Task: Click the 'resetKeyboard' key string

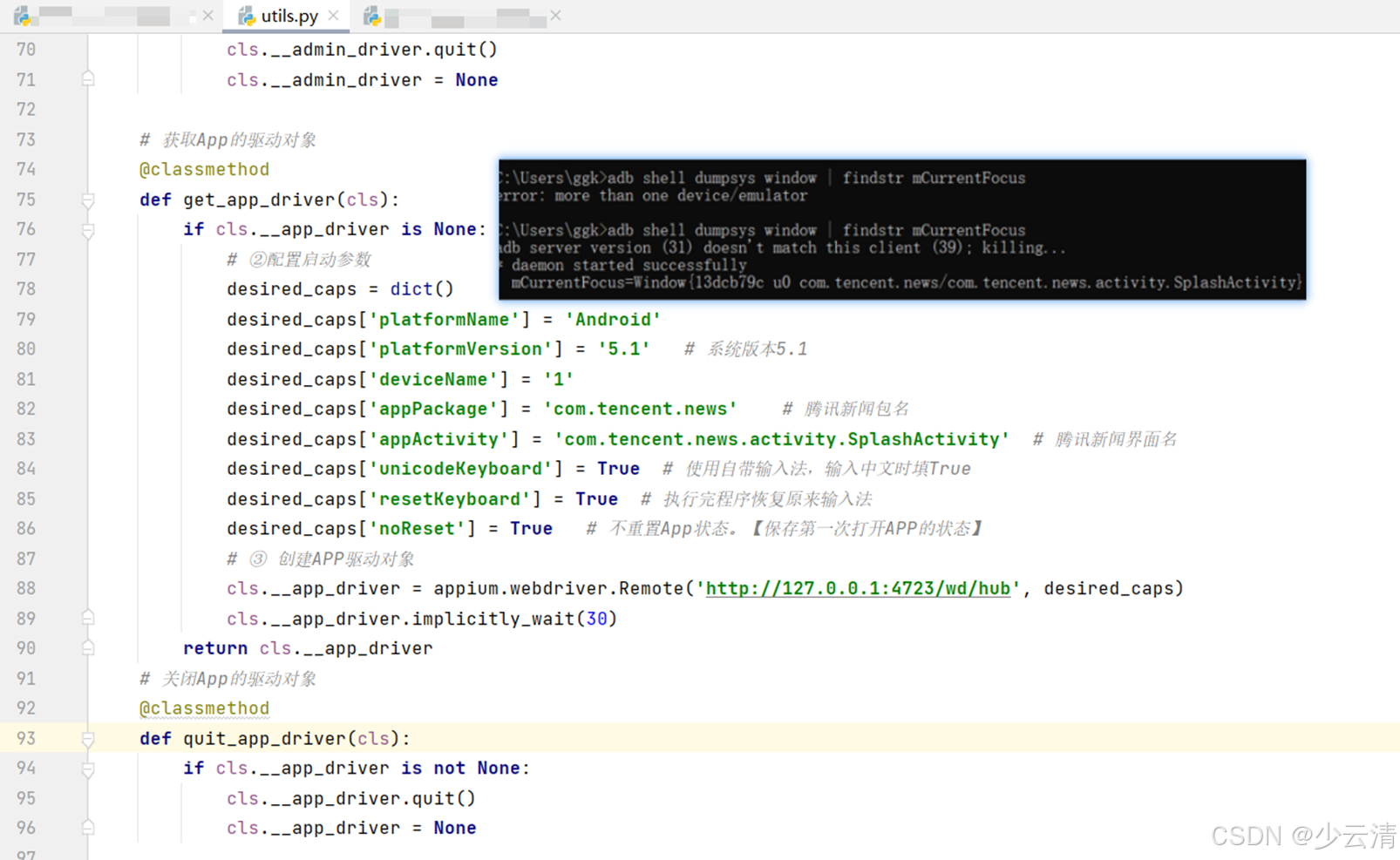Action: tap(450, 498)
